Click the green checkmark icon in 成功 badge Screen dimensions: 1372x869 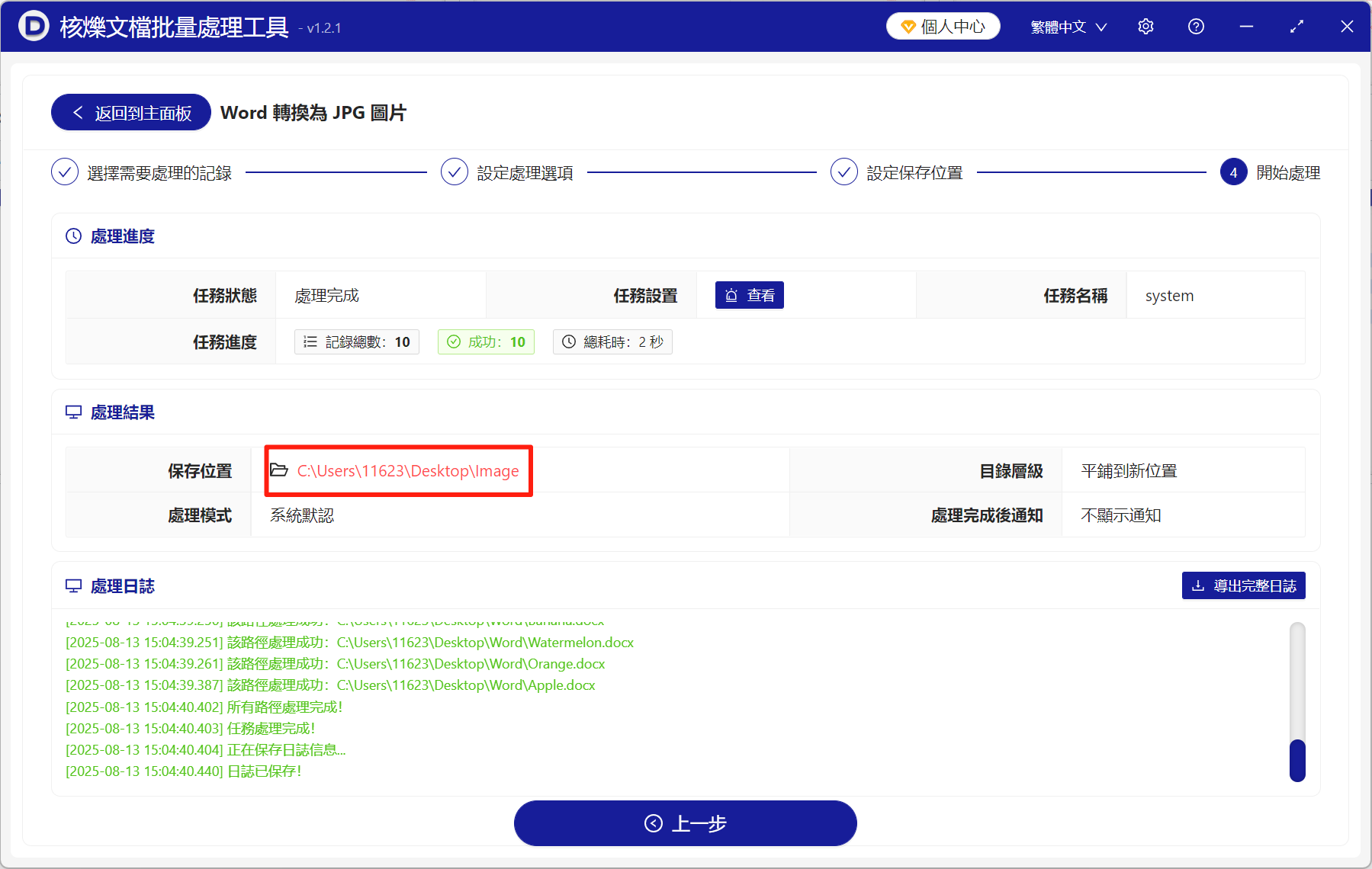455,342
